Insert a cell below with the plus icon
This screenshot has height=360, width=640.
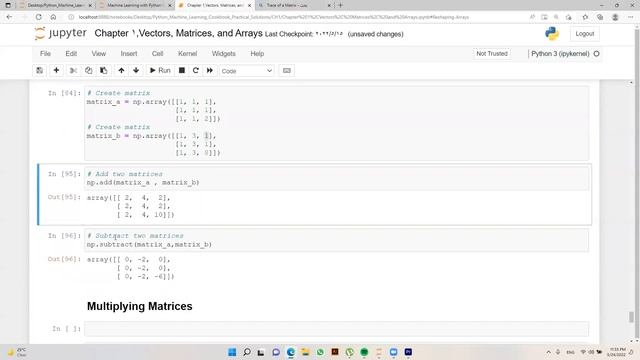click(56, 71)
